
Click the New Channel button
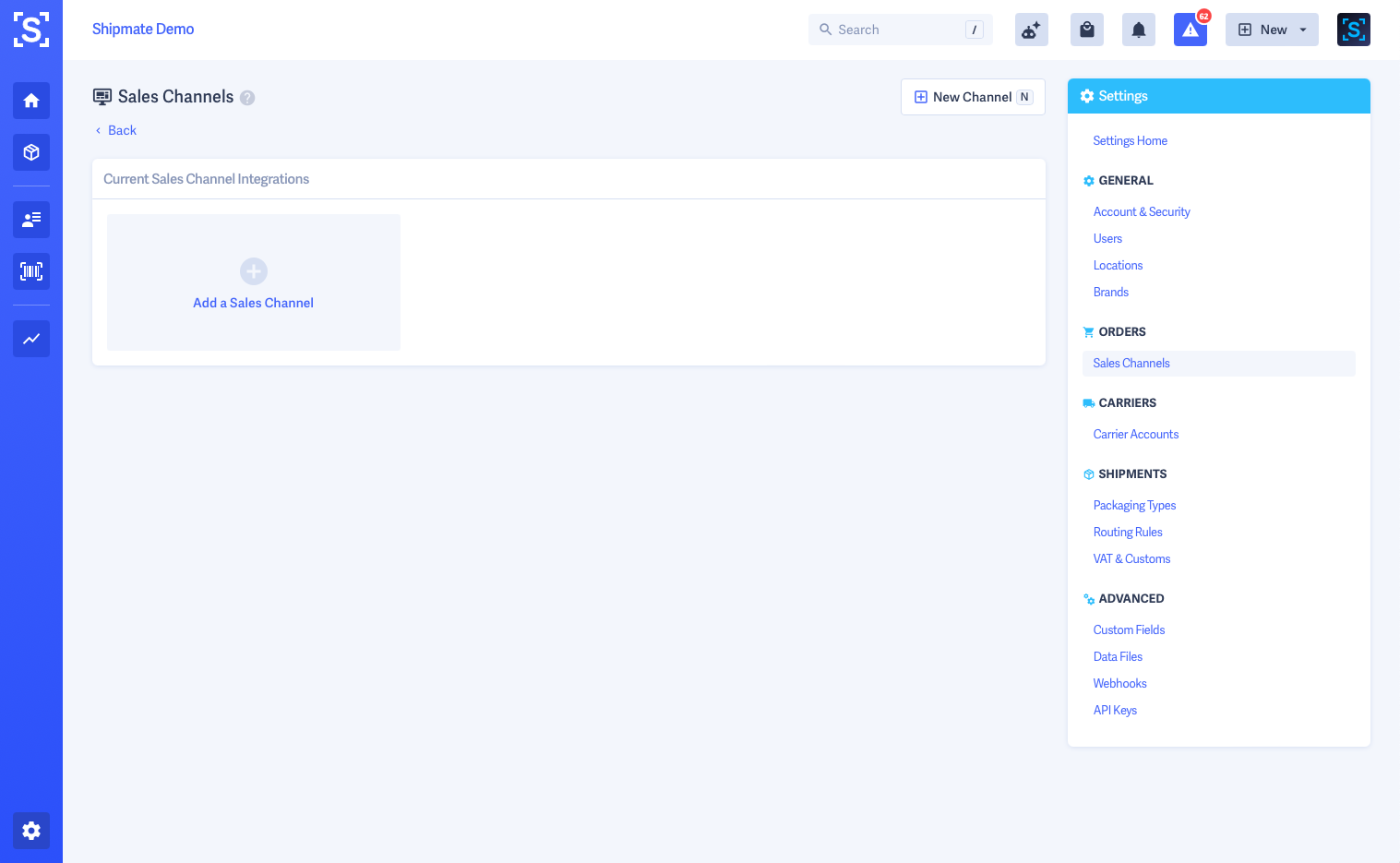pos(973,96)
